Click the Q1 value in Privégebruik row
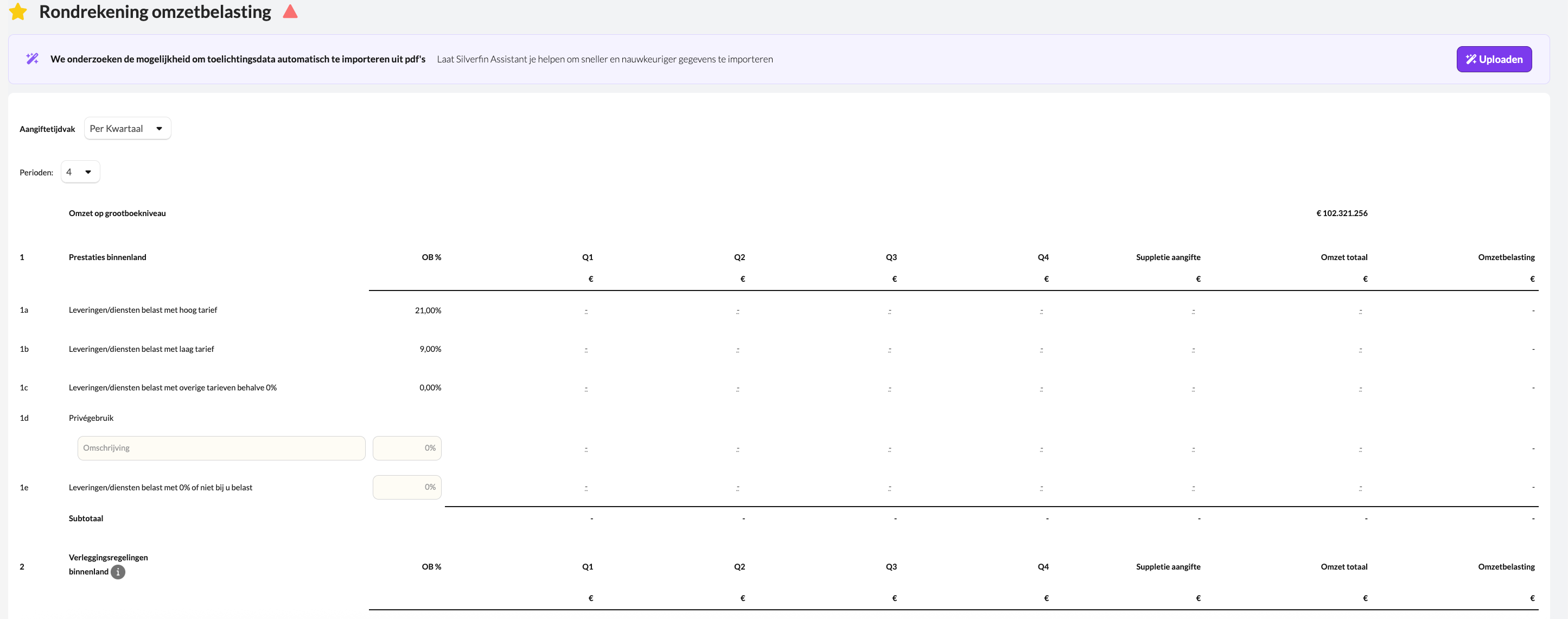The image size is (1568, 619). click(x=586, y=449)
